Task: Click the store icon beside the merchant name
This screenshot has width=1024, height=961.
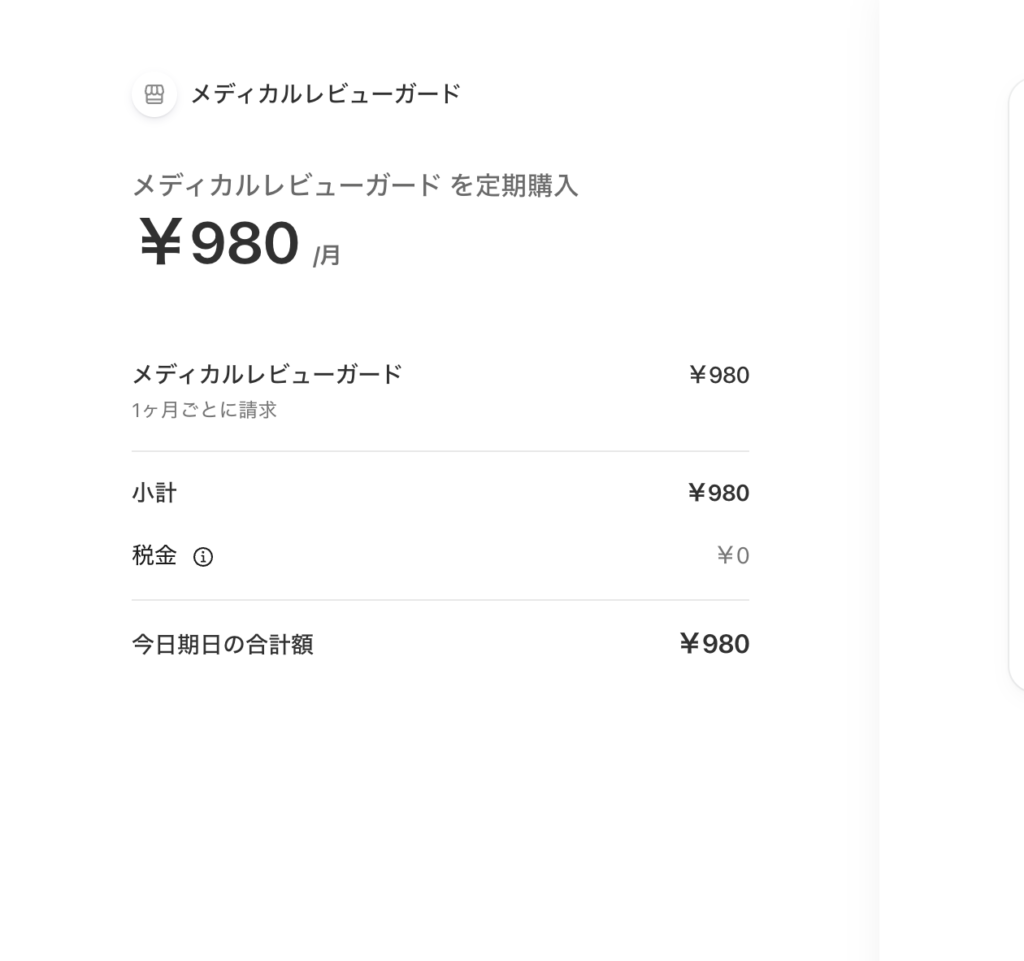Action: point(154,95)
